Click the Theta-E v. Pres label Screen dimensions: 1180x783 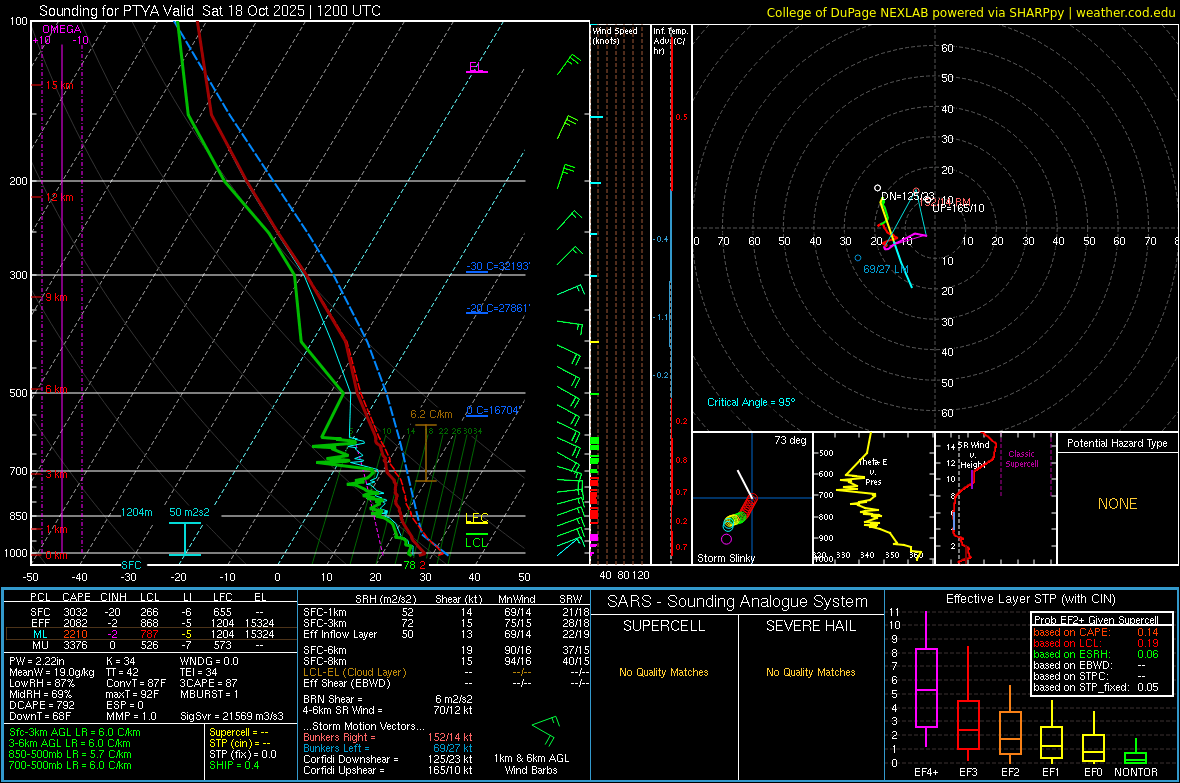tap(873, 471)
